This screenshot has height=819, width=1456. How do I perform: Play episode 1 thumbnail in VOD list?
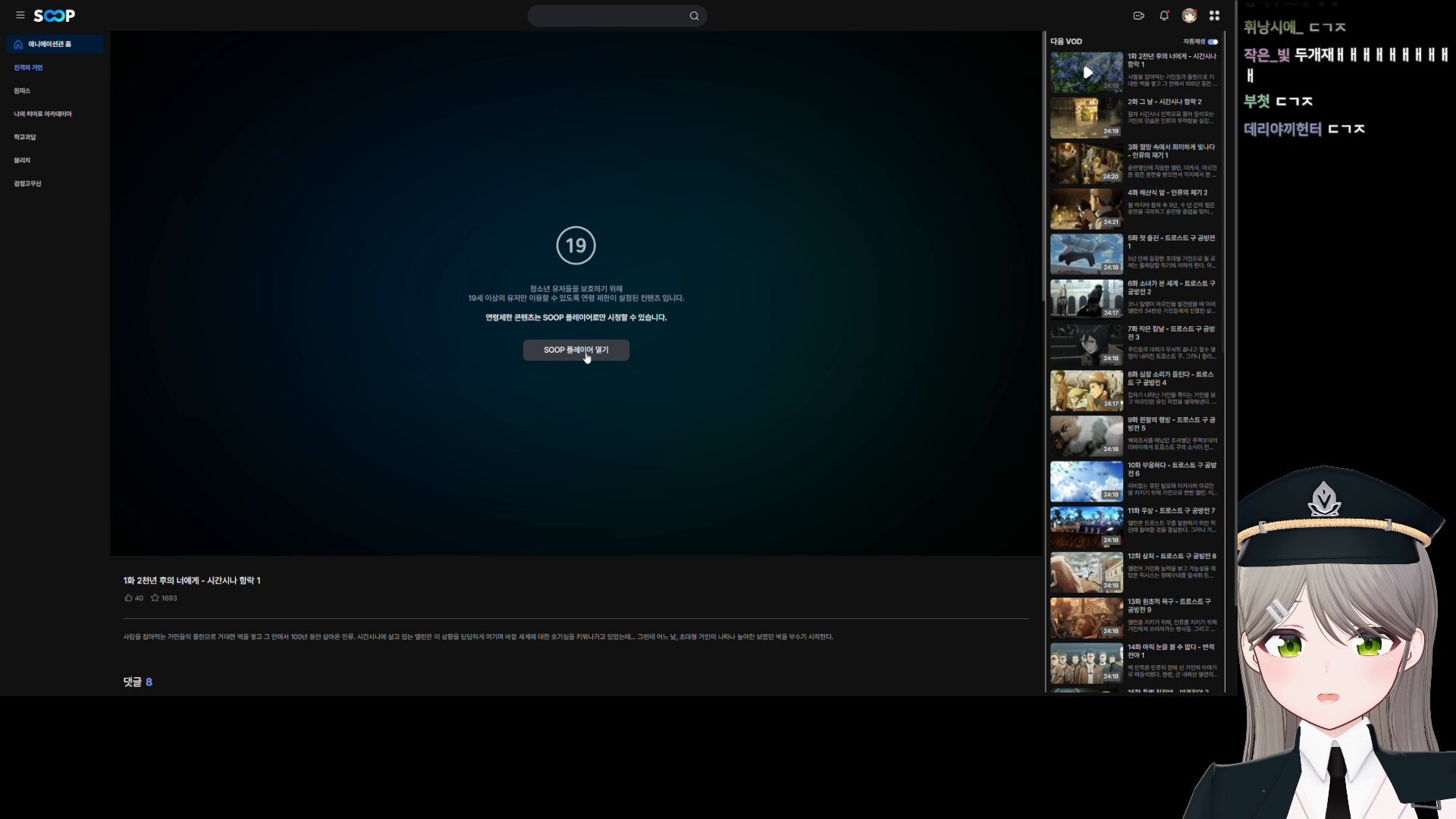(1086, 72)
